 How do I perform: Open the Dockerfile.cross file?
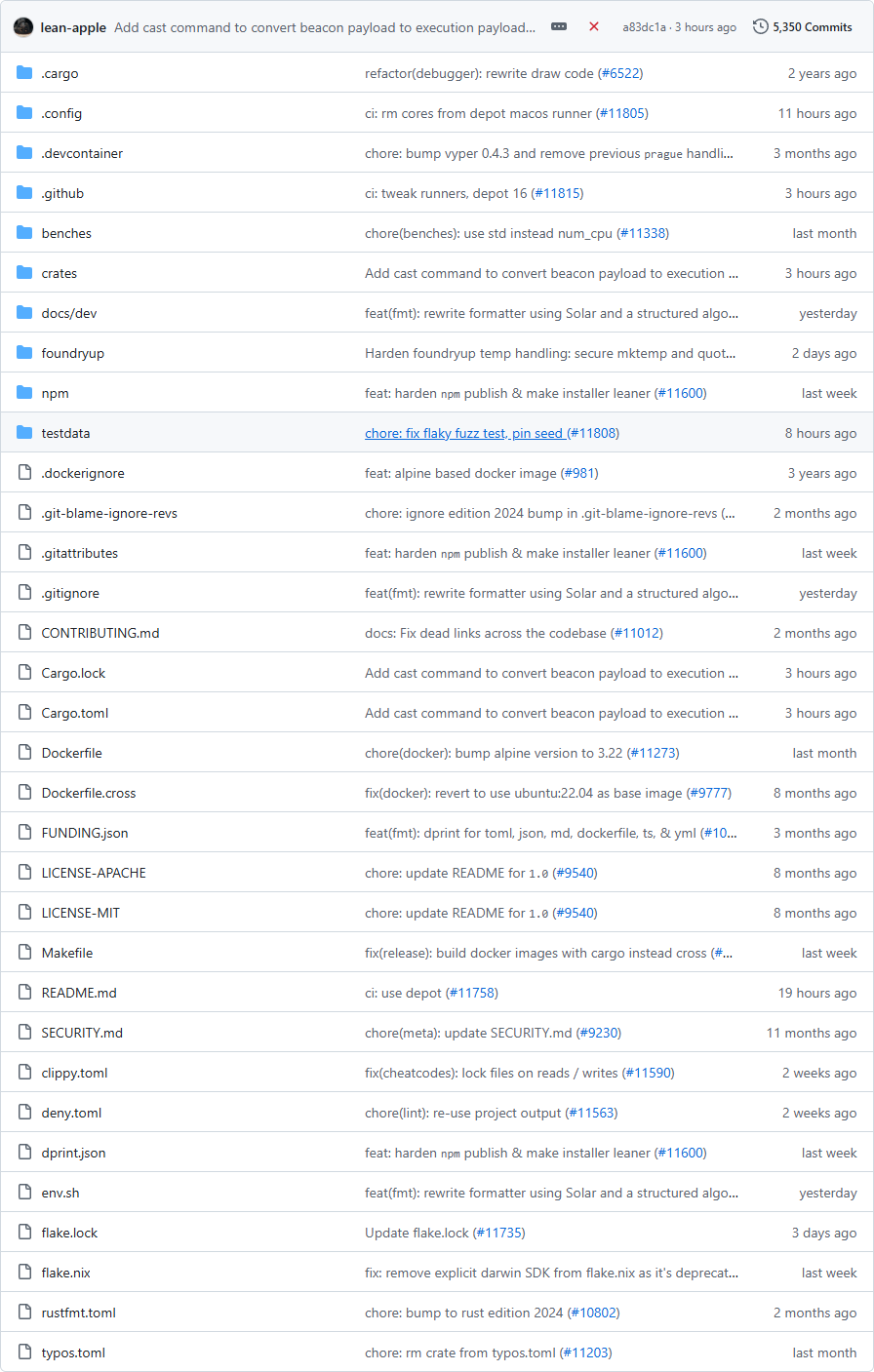(89, 793)
